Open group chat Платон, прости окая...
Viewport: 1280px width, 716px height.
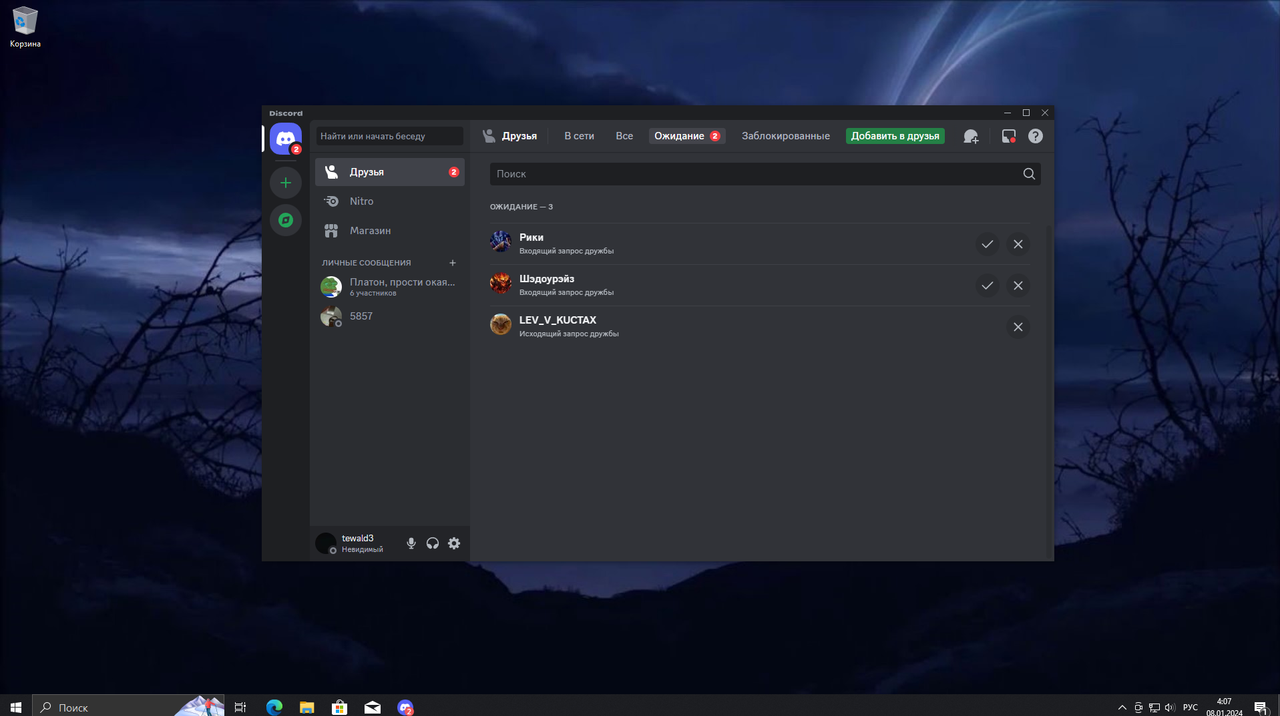(390, 287)
